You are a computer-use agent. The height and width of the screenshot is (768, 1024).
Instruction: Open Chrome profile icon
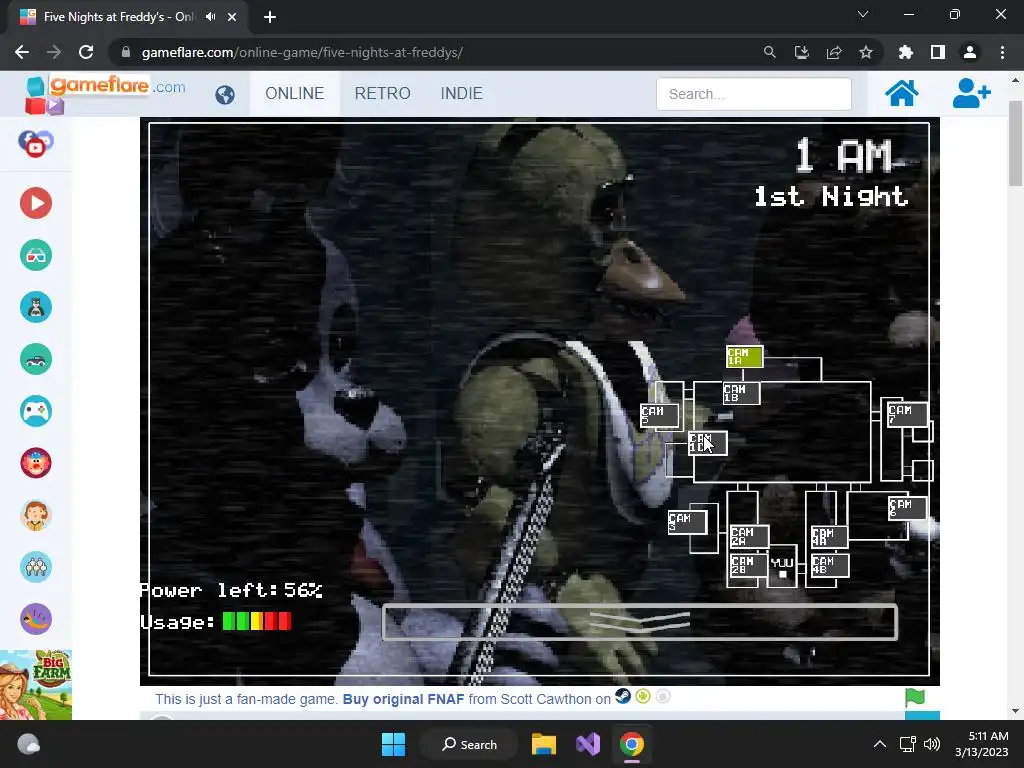point(970,52)
